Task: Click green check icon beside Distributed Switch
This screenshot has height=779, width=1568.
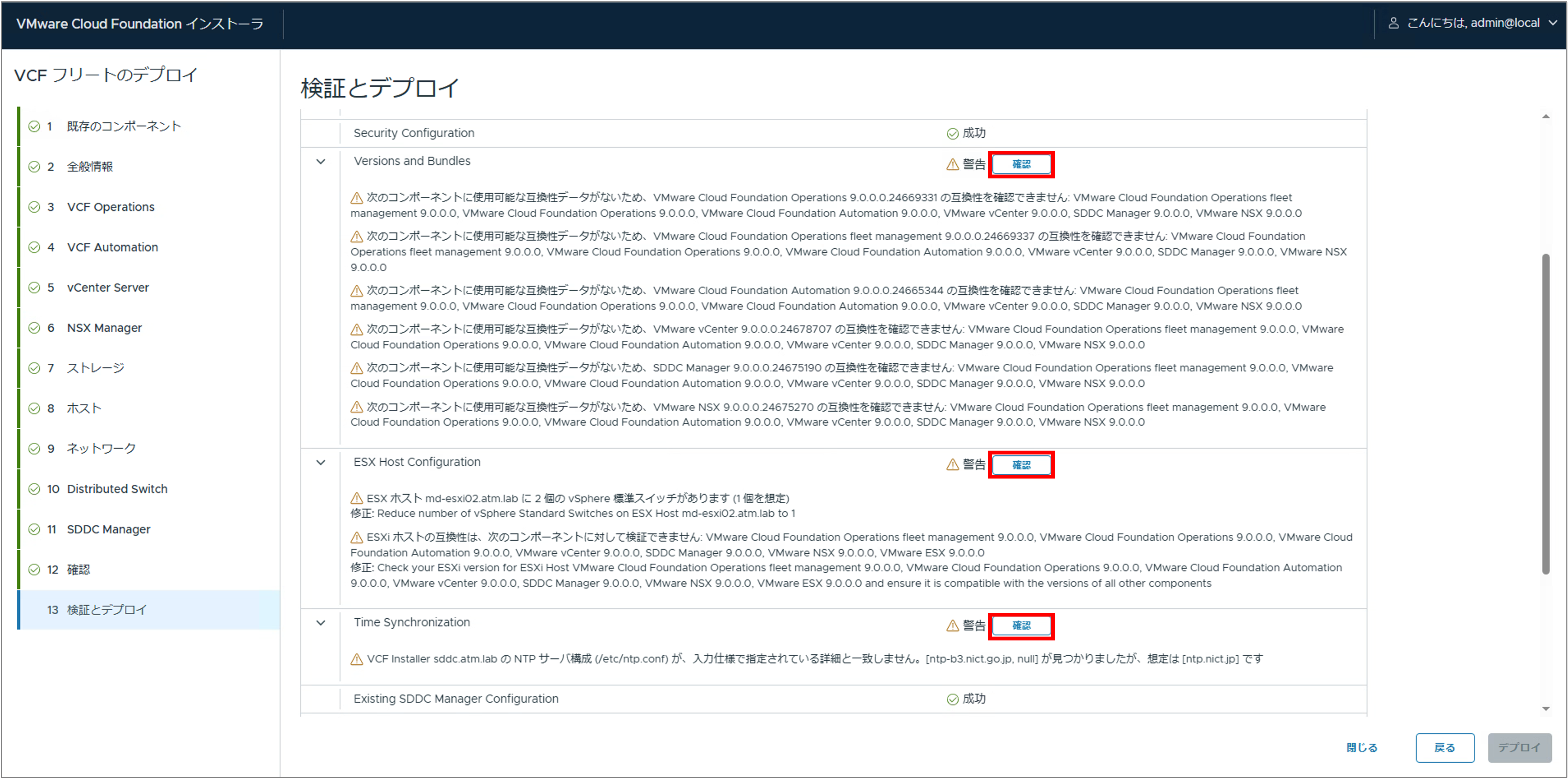Action: pyautogui.click(x=34, y=489)
